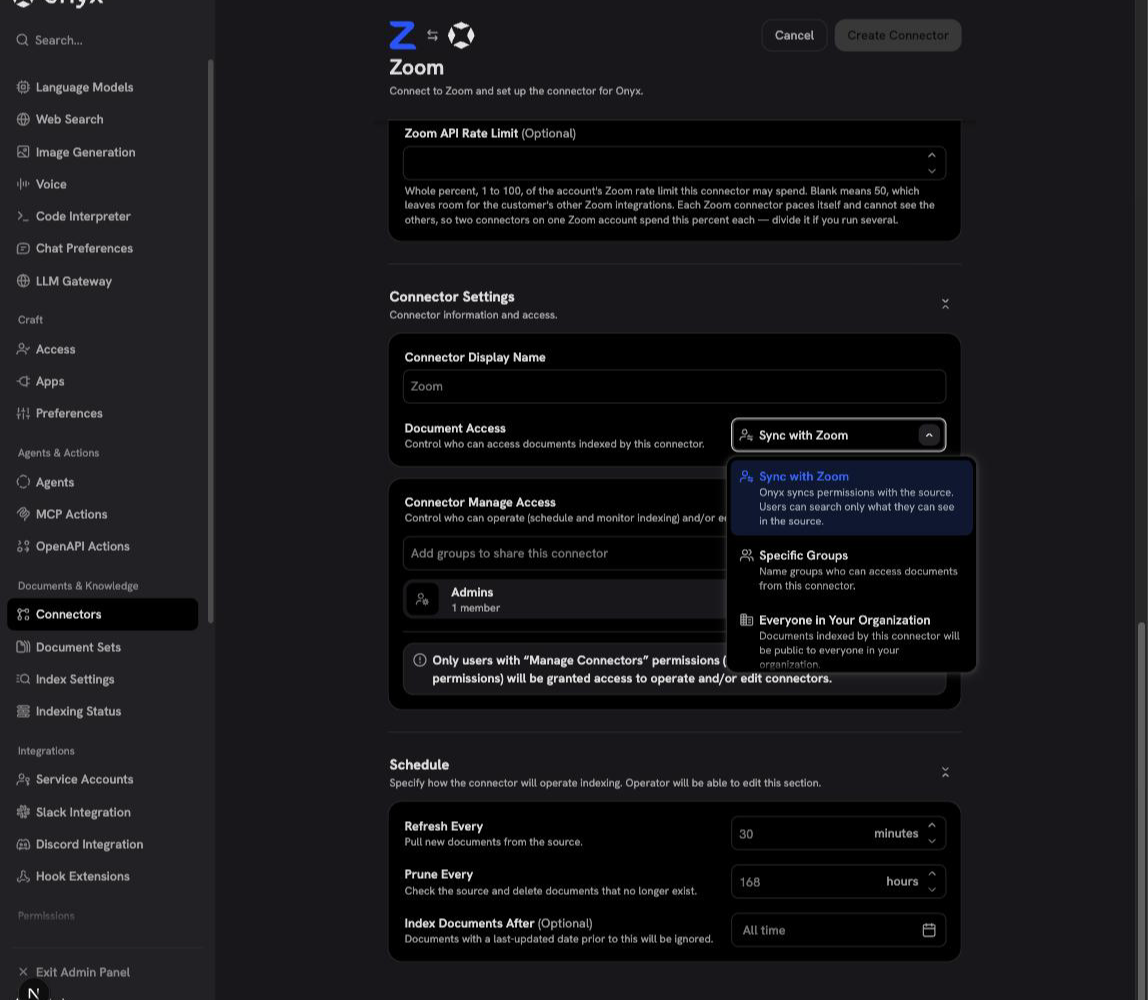Collapse the Connector Settings section
This screenshot has height=1000, width=1148.
945,304
